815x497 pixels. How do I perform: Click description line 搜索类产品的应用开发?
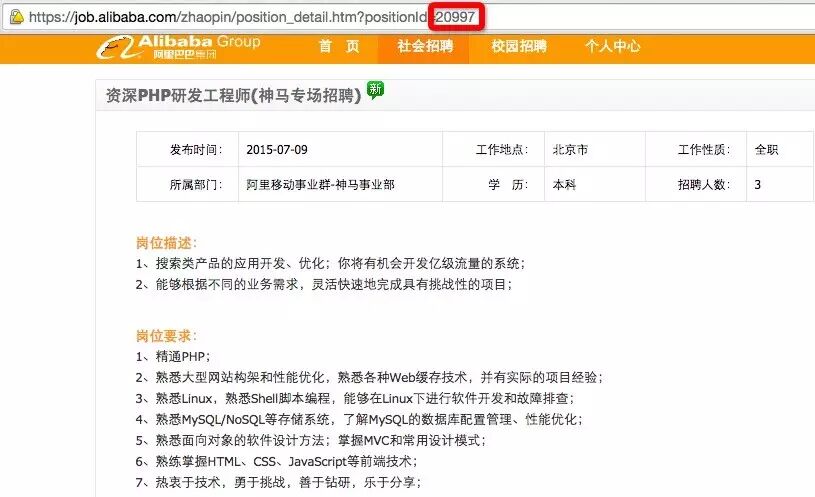pos(331,264)
